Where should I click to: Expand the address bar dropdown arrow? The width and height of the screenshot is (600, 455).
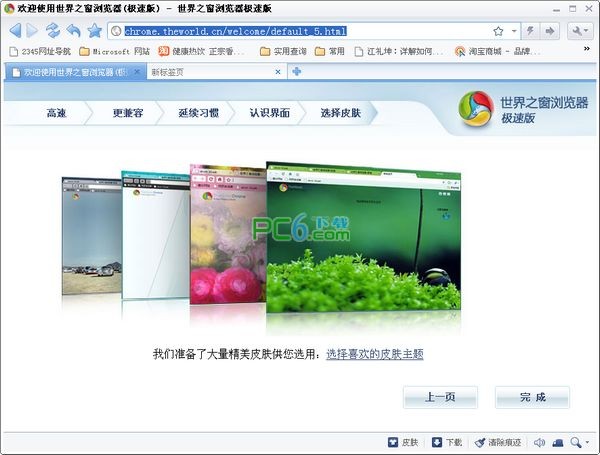point(514,31)
